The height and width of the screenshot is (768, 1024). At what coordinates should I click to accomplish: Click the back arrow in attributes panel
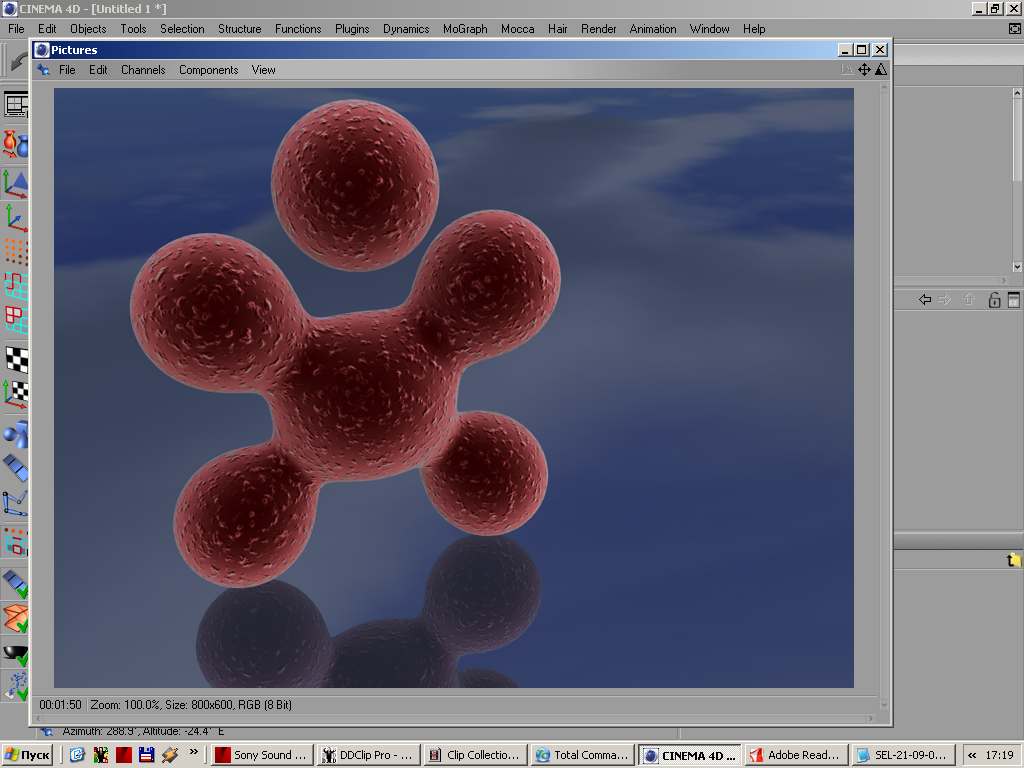[x=925, y=300]
